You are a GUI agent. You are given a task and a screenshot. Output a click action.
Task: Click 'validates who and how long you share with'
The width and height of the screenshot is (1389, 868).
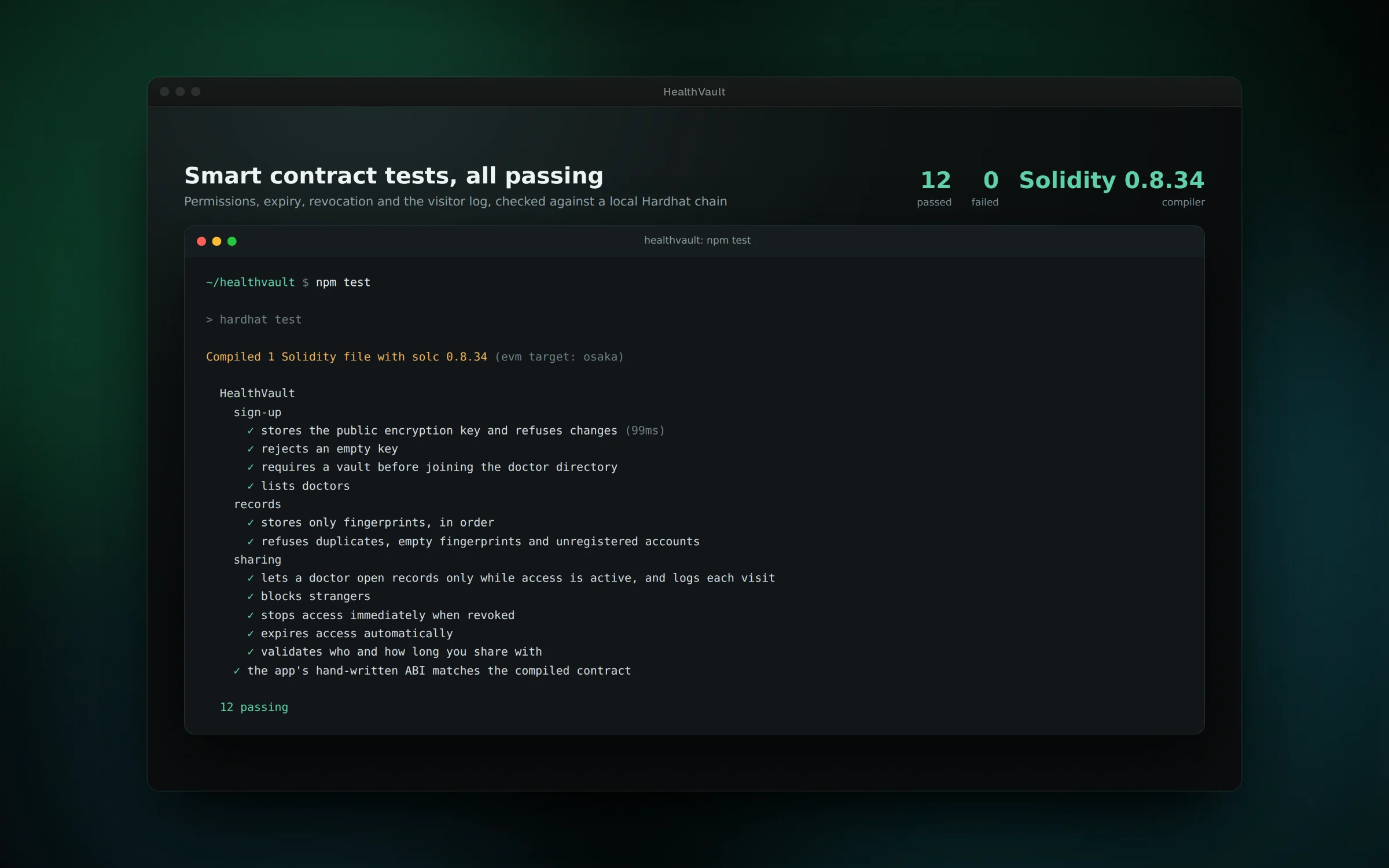401,652
